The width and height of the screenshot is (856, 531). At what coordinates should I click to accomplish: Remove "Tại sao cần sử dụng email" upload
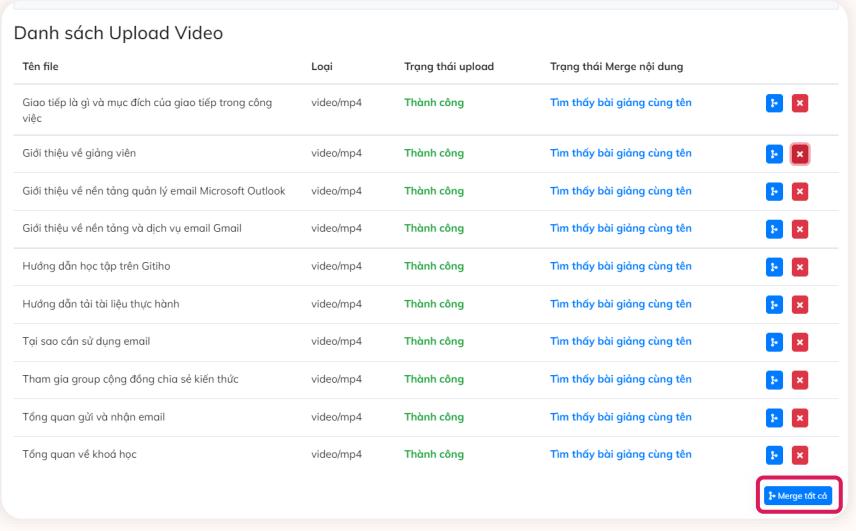pyautogui.click(x=800, y=342)
